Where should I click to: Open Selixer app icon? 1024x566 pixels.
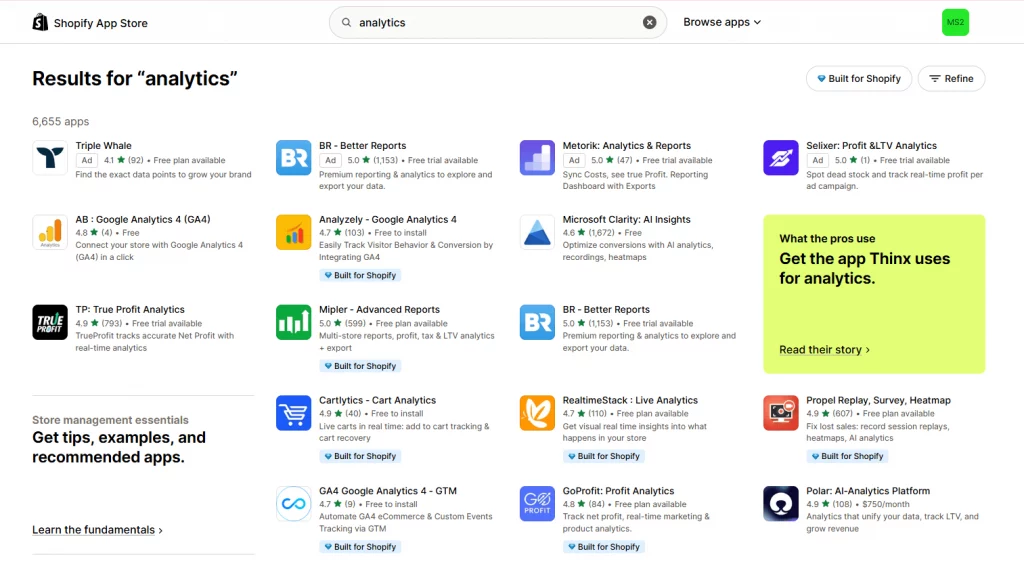point(780,157)
